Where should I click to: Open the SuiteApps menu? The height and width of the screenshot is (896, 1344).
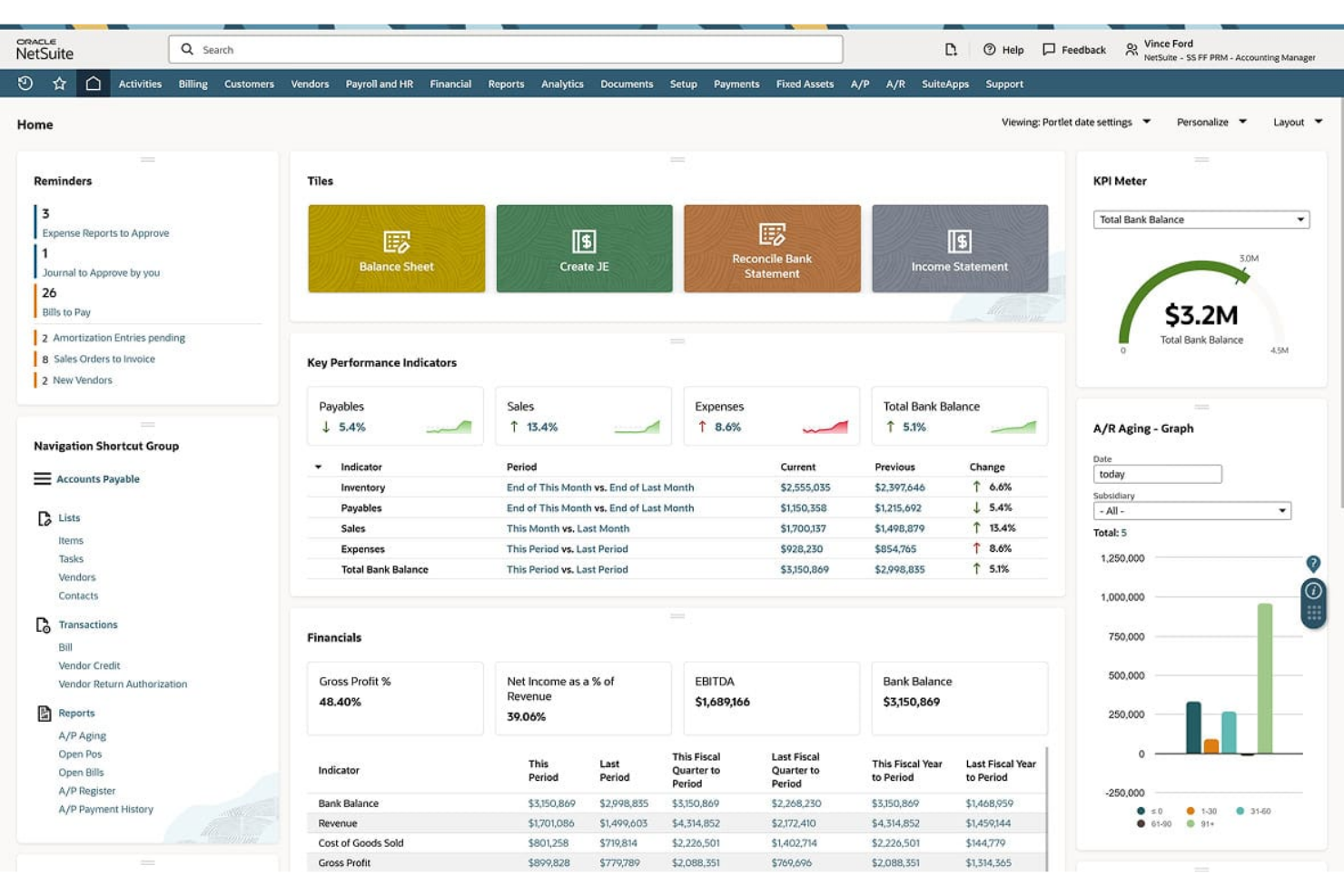point(944,84)
